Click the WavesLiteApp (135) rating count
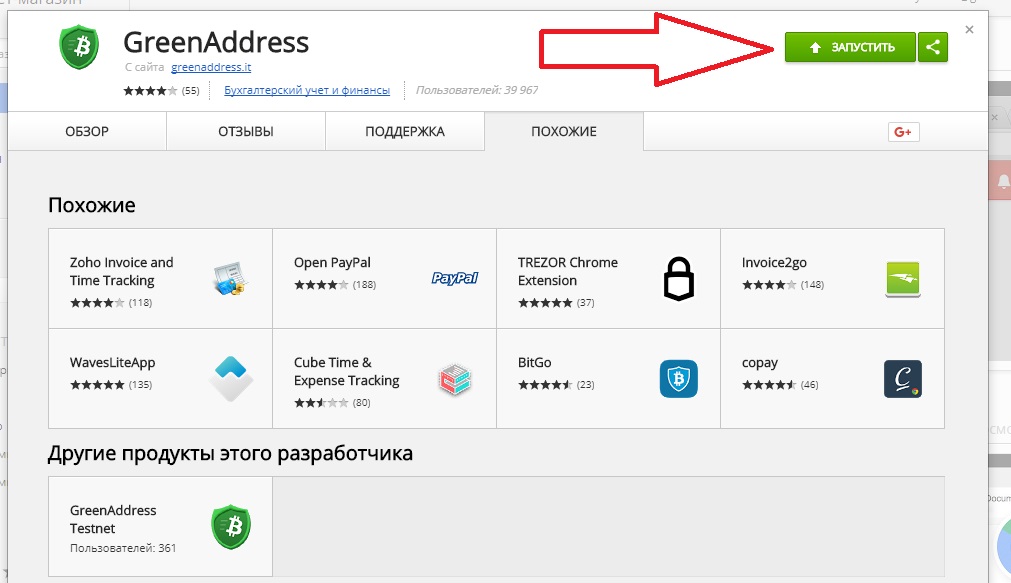This screenshot has height=583, width=1011. [x=141, y=384]
